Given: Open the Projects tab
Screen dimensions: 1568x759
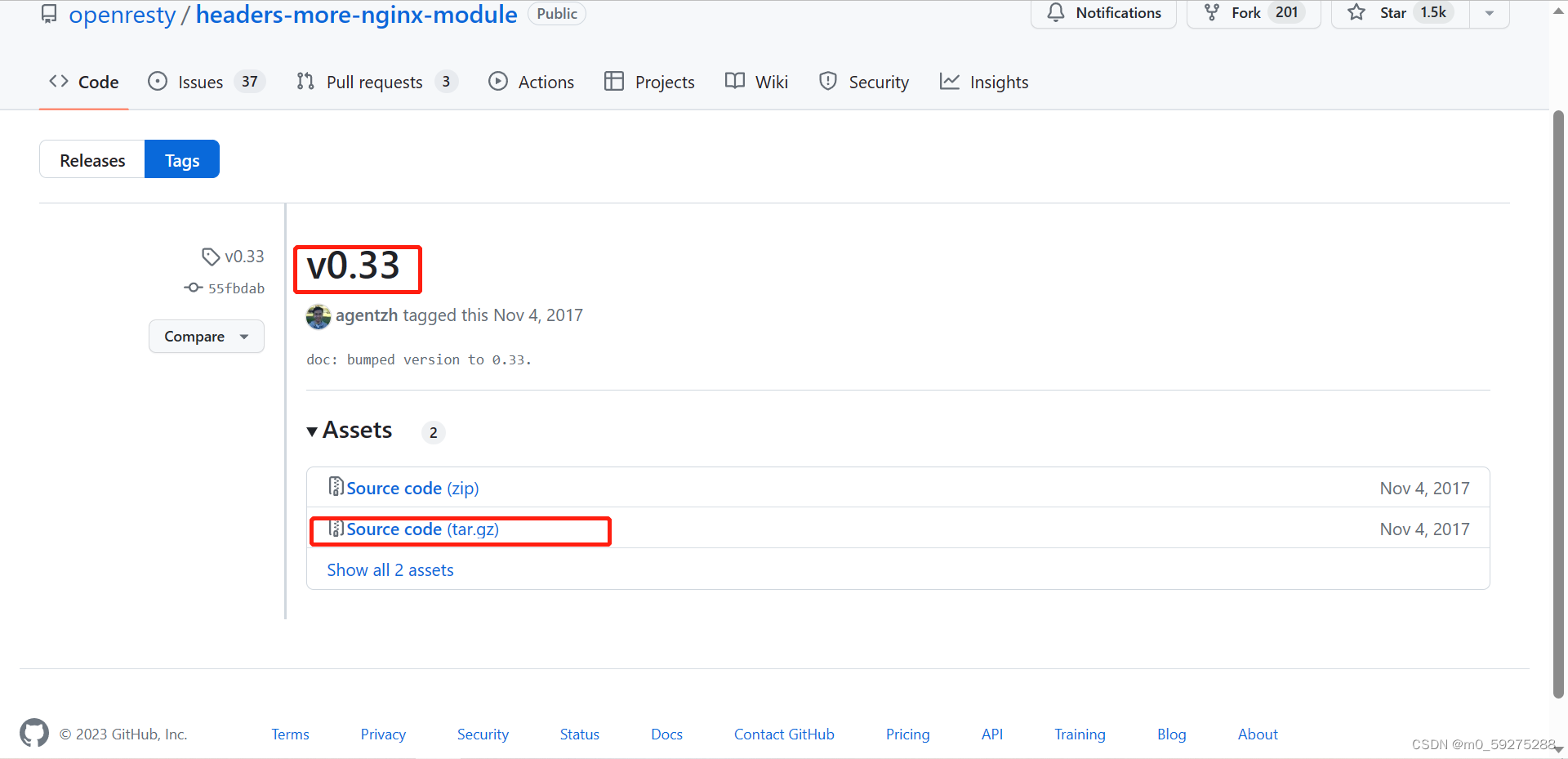Looking at the screenshot, I should pyautogui.click(x=650, y=82).
